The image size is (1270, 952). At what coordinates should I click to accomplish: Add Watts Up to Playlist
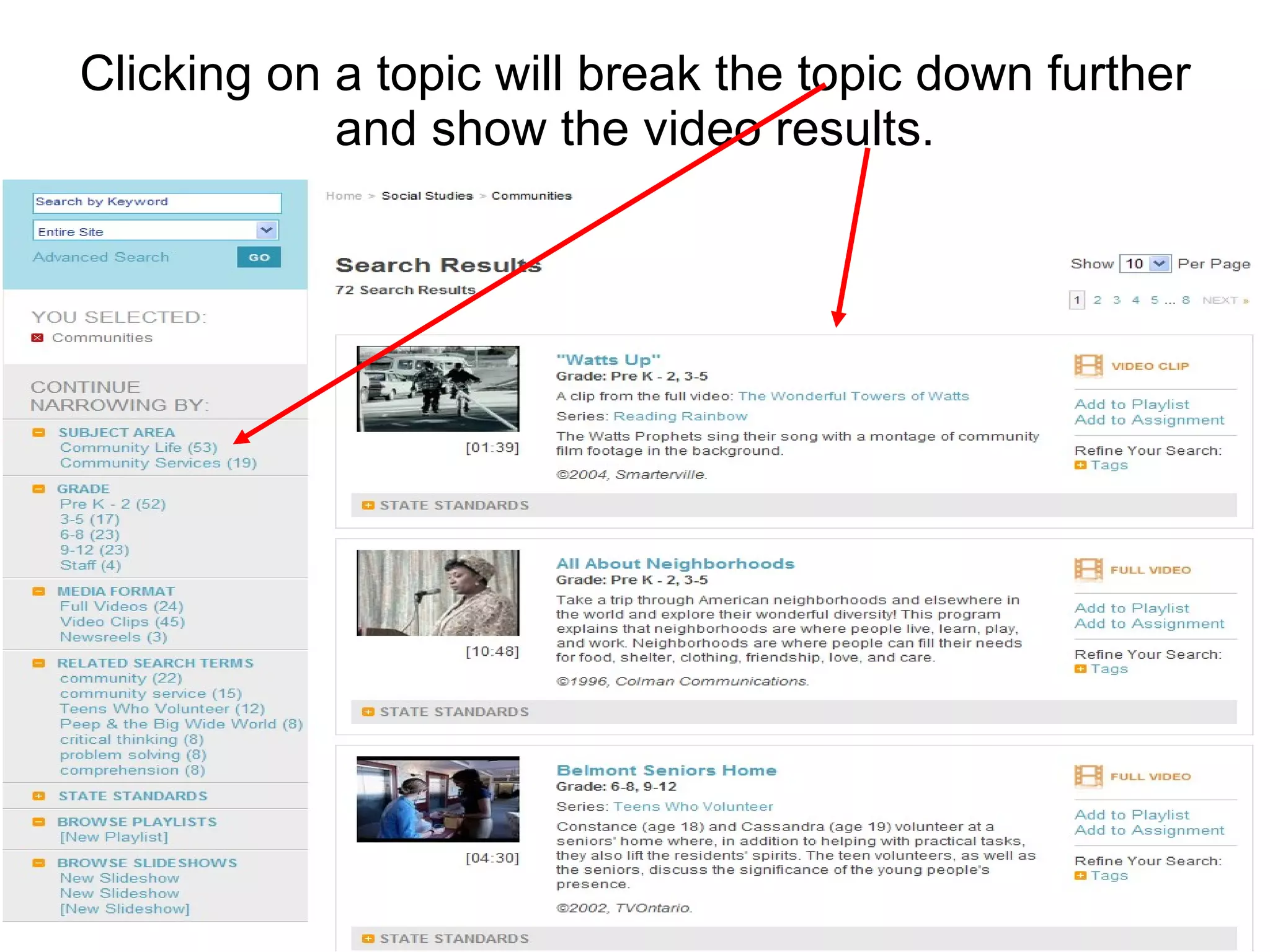(1132, 405)
